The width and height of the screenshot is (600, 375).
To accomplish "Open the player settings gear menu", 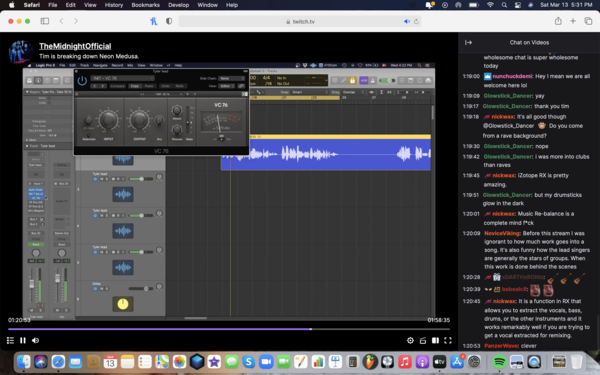I will tap(410, 340).
